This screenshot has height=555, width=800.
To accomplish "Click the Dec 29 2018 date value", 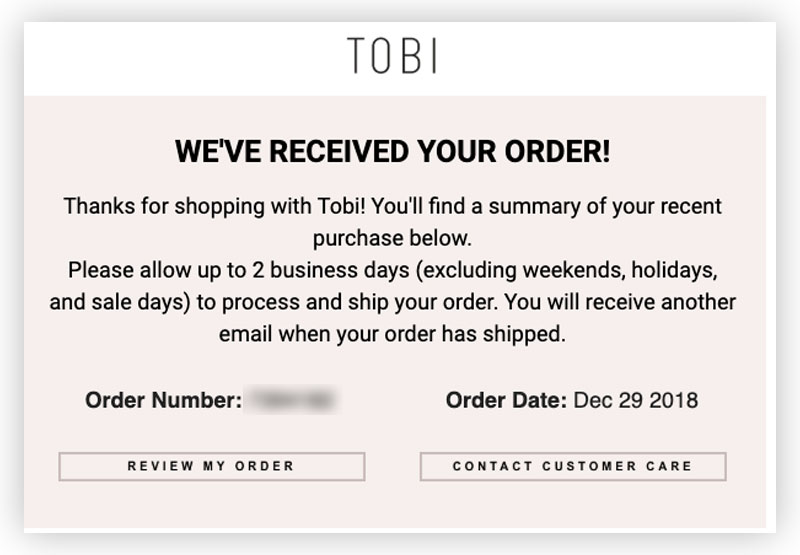I will point(636,400).
